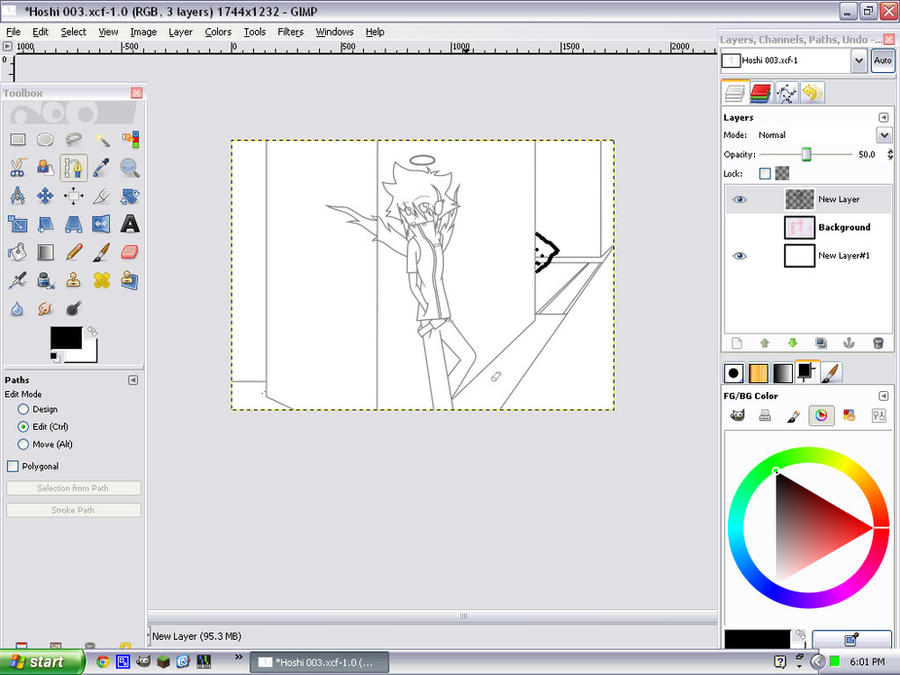This screenshot has height=675, width=900.
Task: Select the Perspective tool
Action: pyautogui.click(x=73, y=224)
